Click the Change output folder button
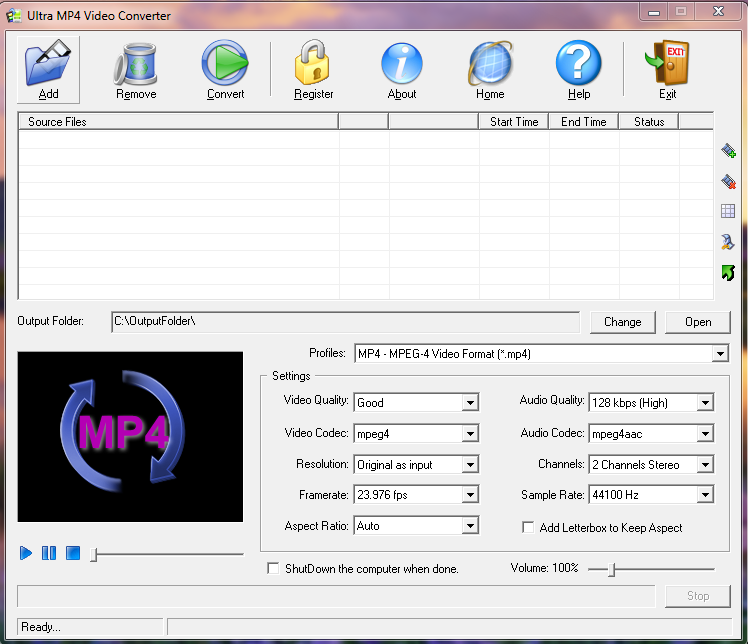The image size is (748, 644). 623,322
